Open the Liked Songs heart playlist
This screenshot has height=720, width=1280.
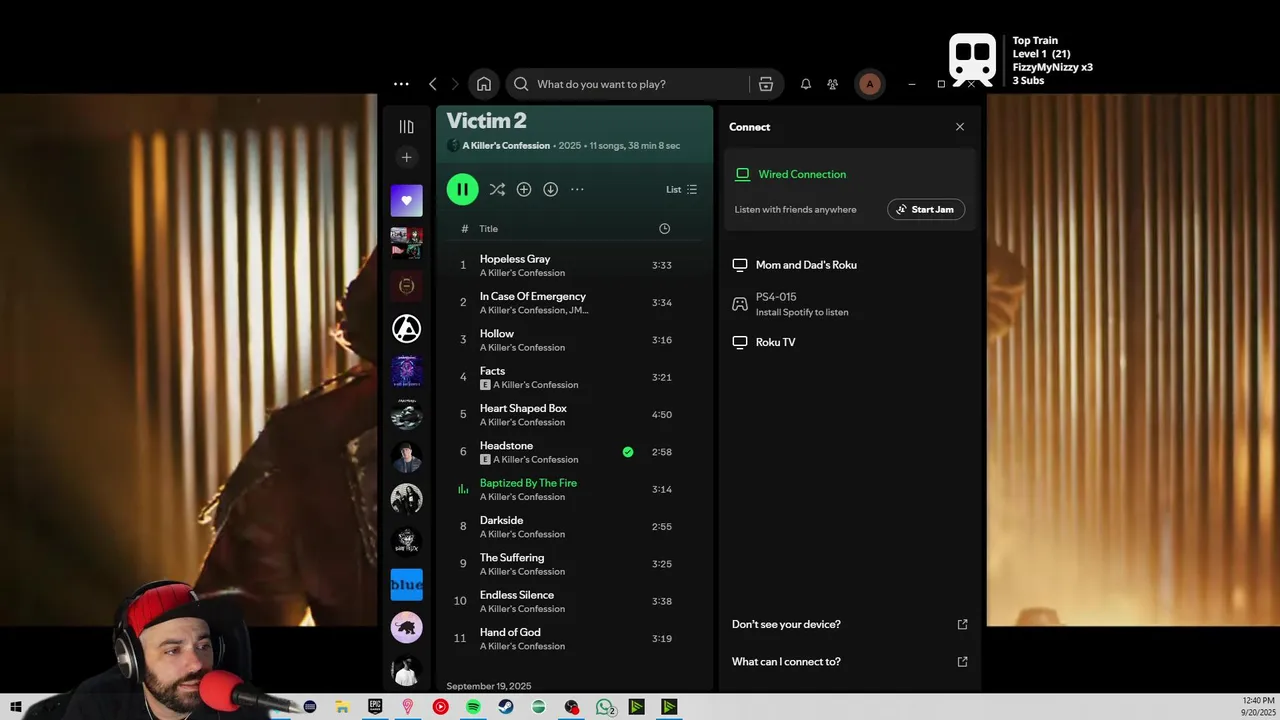point(406,200)
